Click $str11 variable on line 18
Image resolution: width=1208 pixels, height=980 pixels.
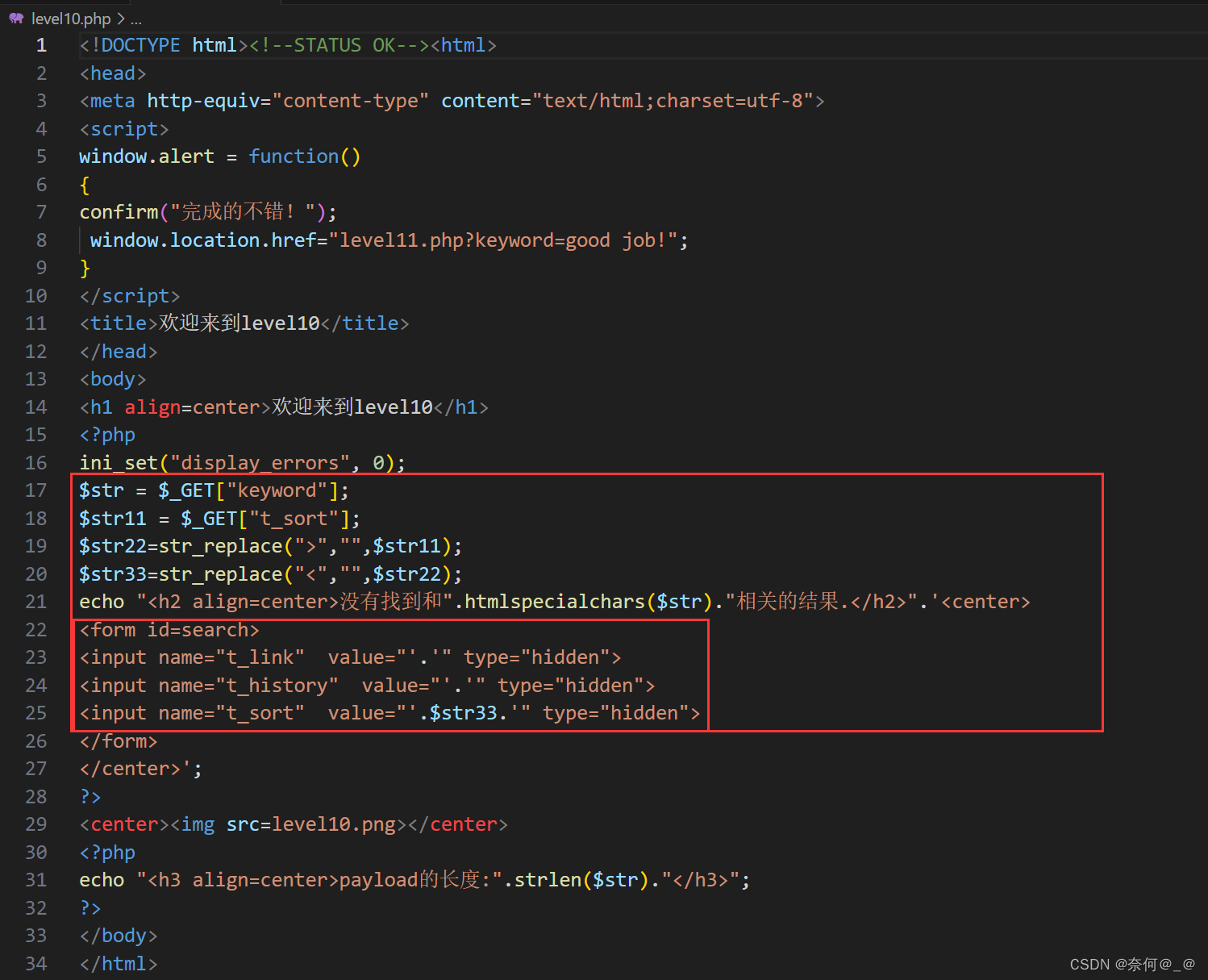click(x=113, y=519)
